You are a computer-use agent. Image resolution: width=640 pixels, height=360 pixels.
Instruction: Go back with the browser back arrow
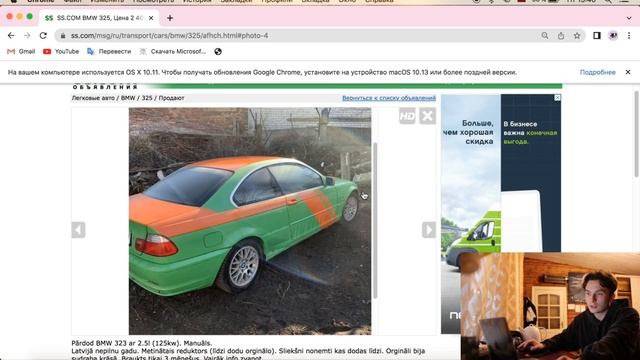[11, 36]
